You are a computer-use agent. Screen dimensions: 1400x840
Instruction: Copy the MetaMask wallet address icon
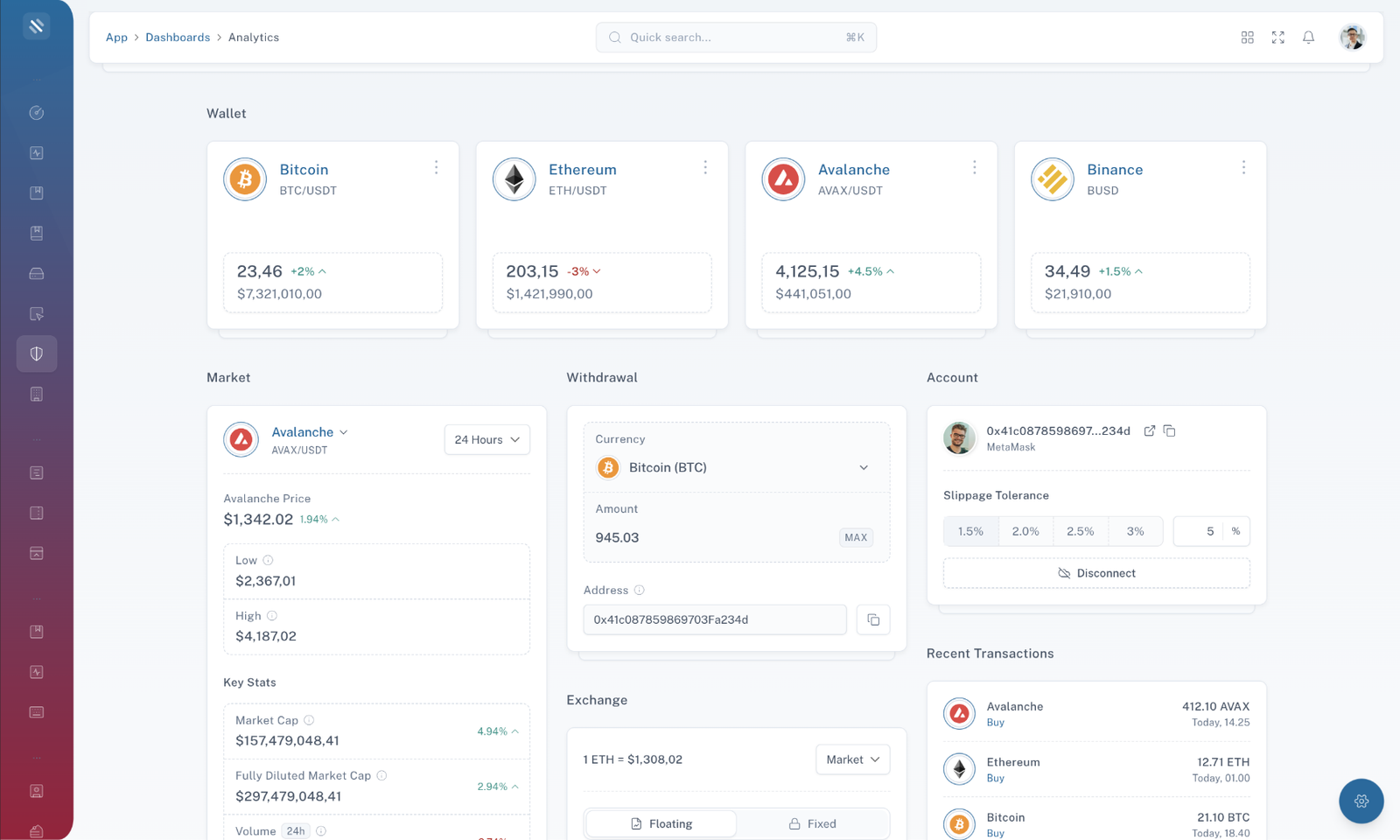coord(1170,430)
